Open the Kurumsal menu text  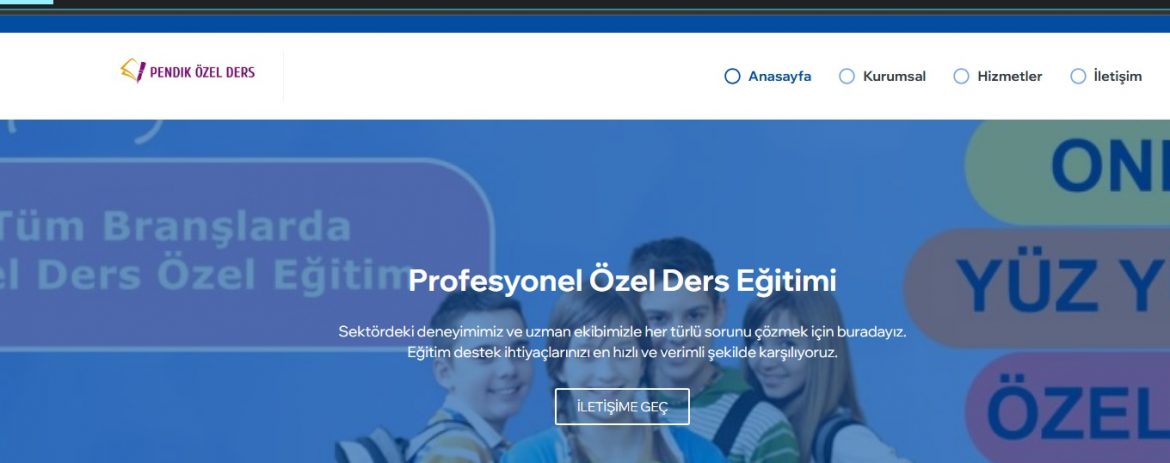[x=894, y=76]
